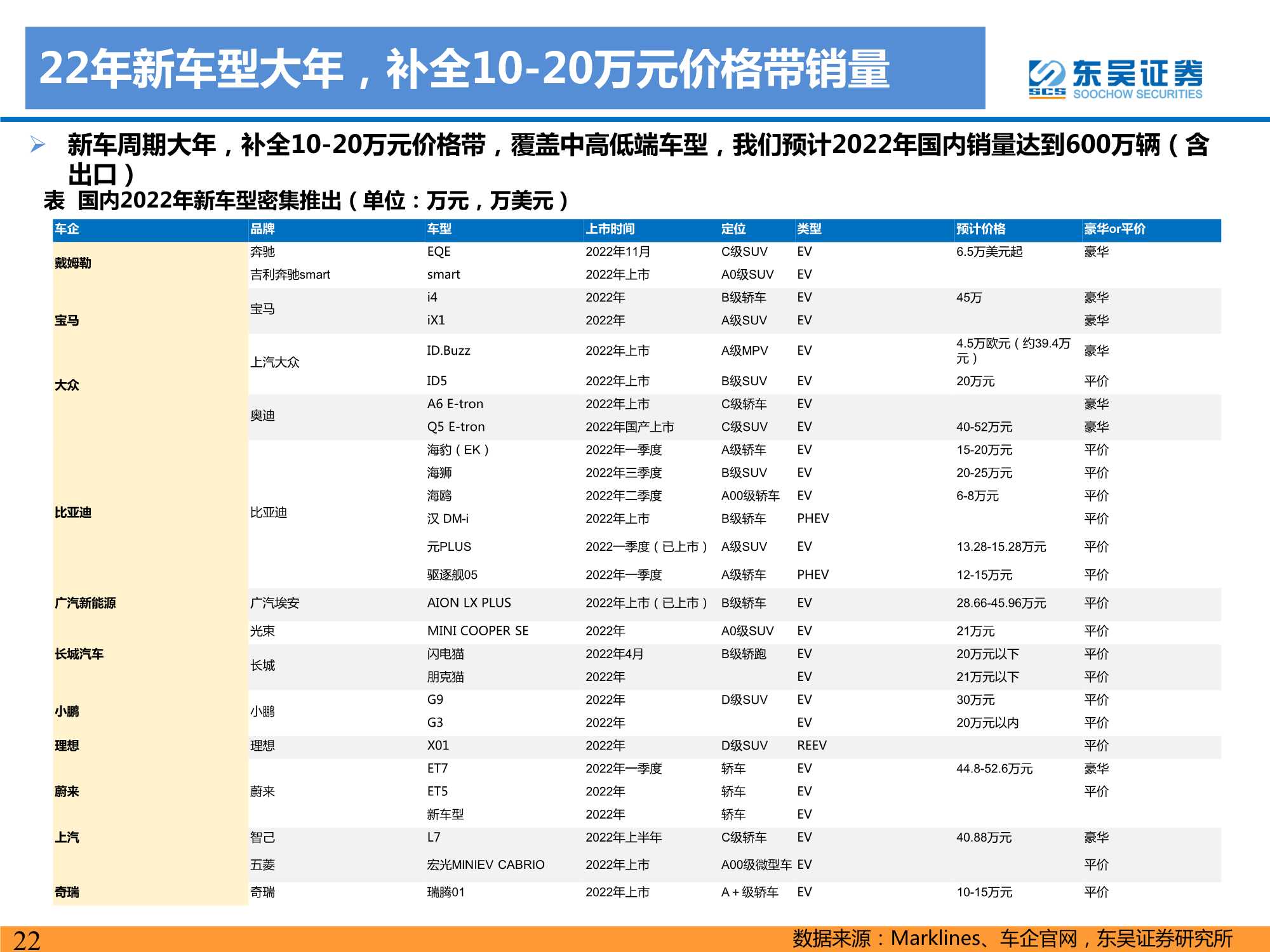1270x952 pixels.
Task: Click the '宏光MINIEV CABRIO' model cell
Action: [x=486, y=865]
